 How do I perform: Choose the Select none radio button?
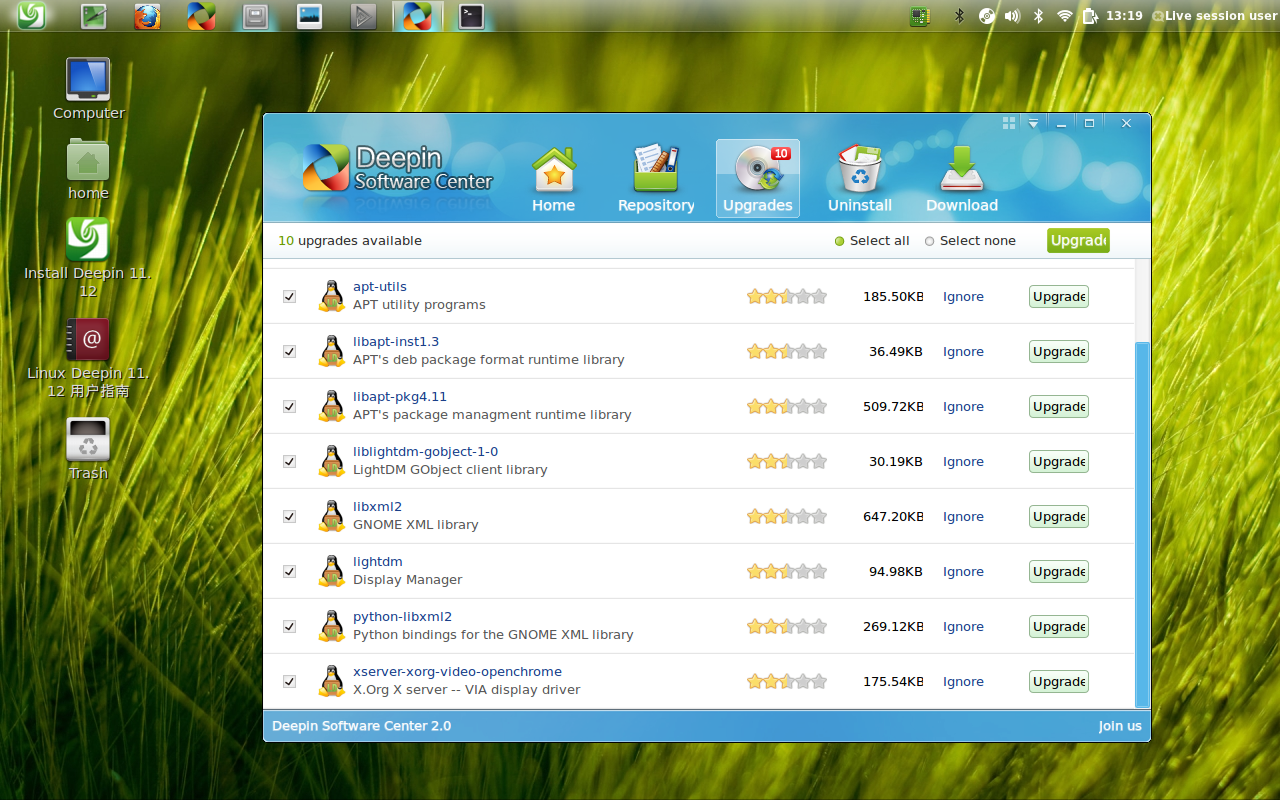click(x=929, y=240)
